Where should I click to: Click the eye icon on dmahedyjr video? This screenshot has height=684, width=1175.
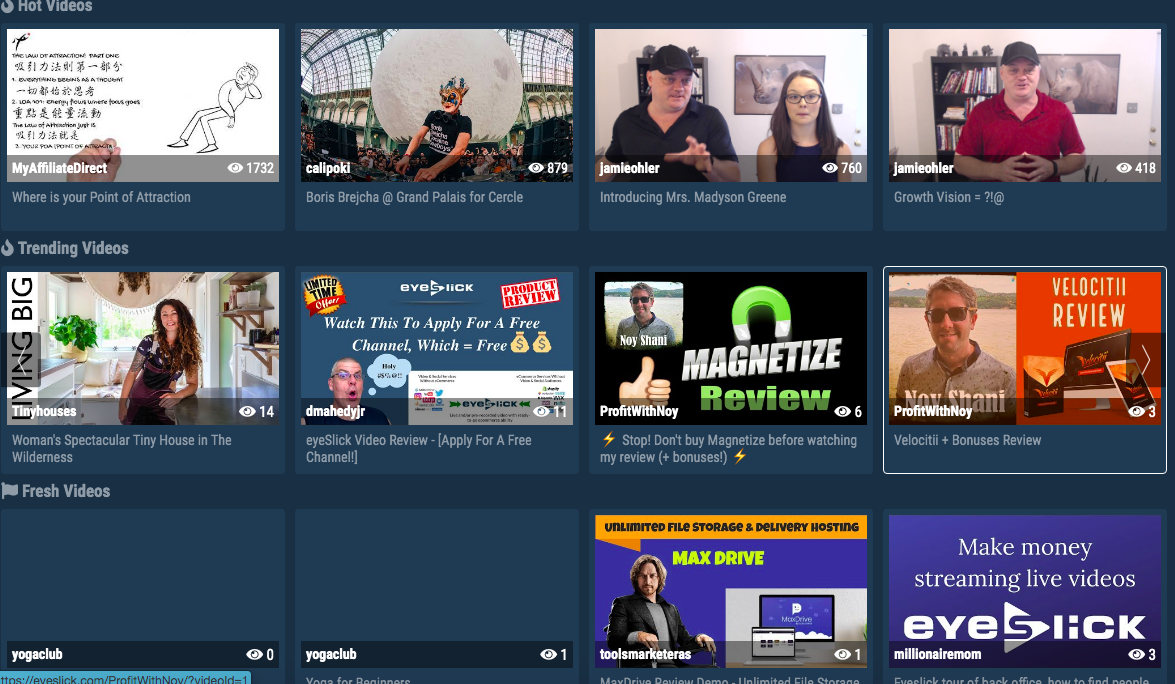click(542, 411)
